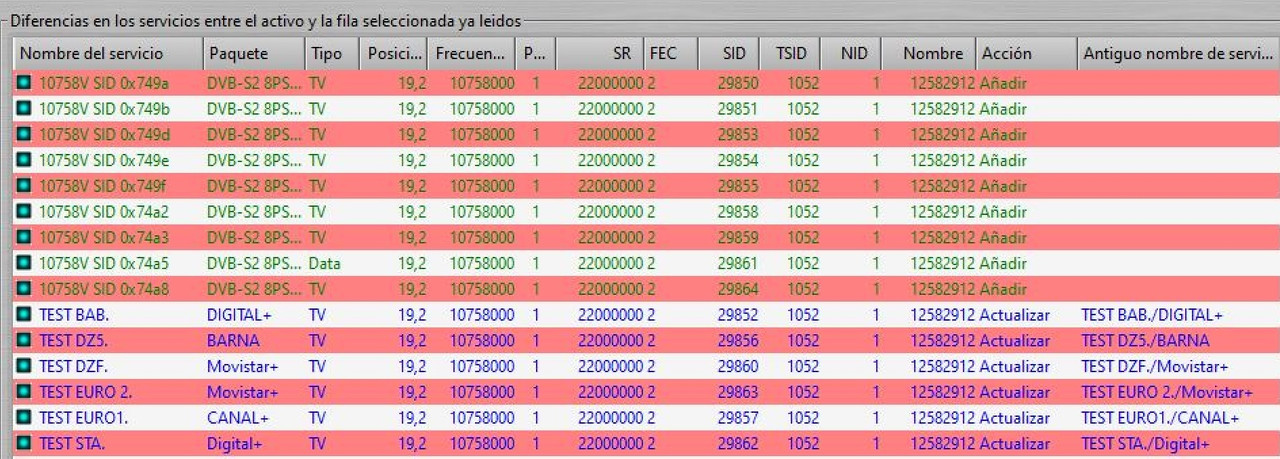
Task: Sort by FEC column header
Action: [x=669, y=53]
